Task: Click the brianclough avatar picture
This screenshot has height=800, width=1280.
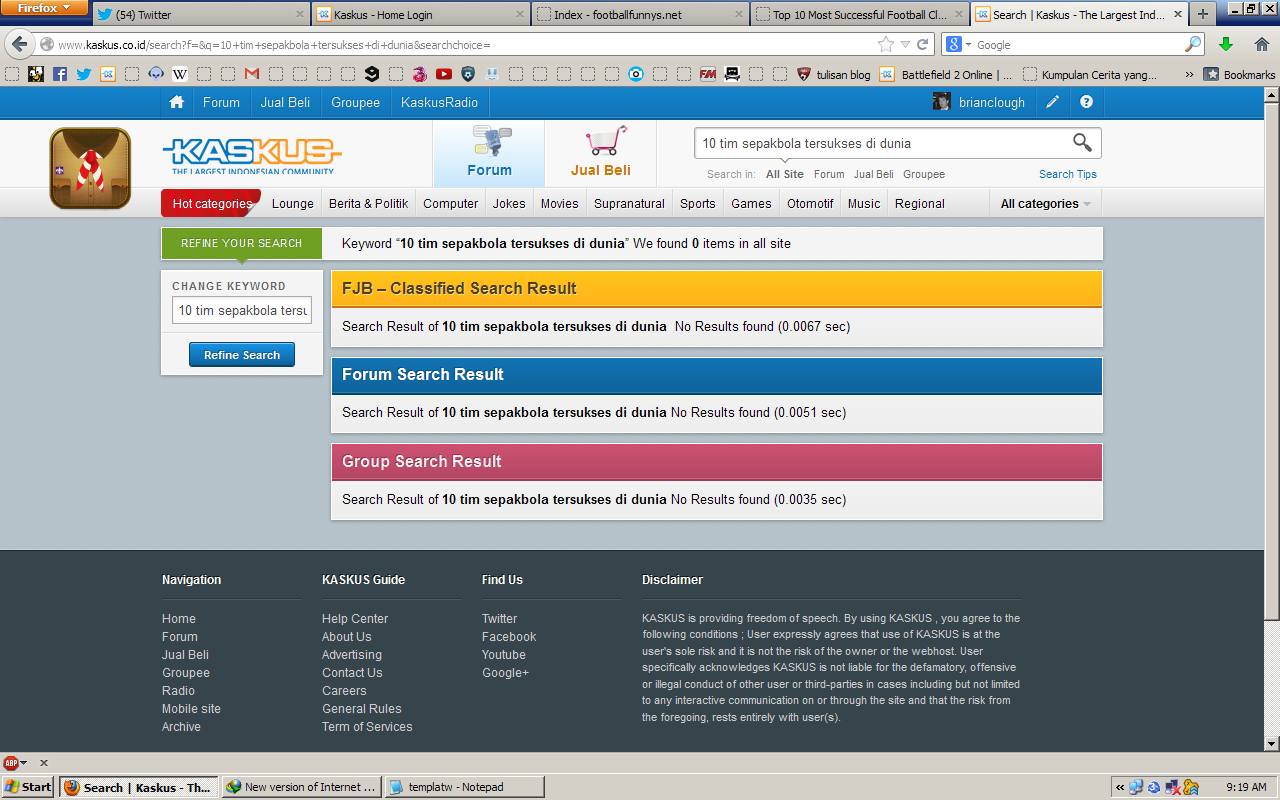Action: point(942,102)
